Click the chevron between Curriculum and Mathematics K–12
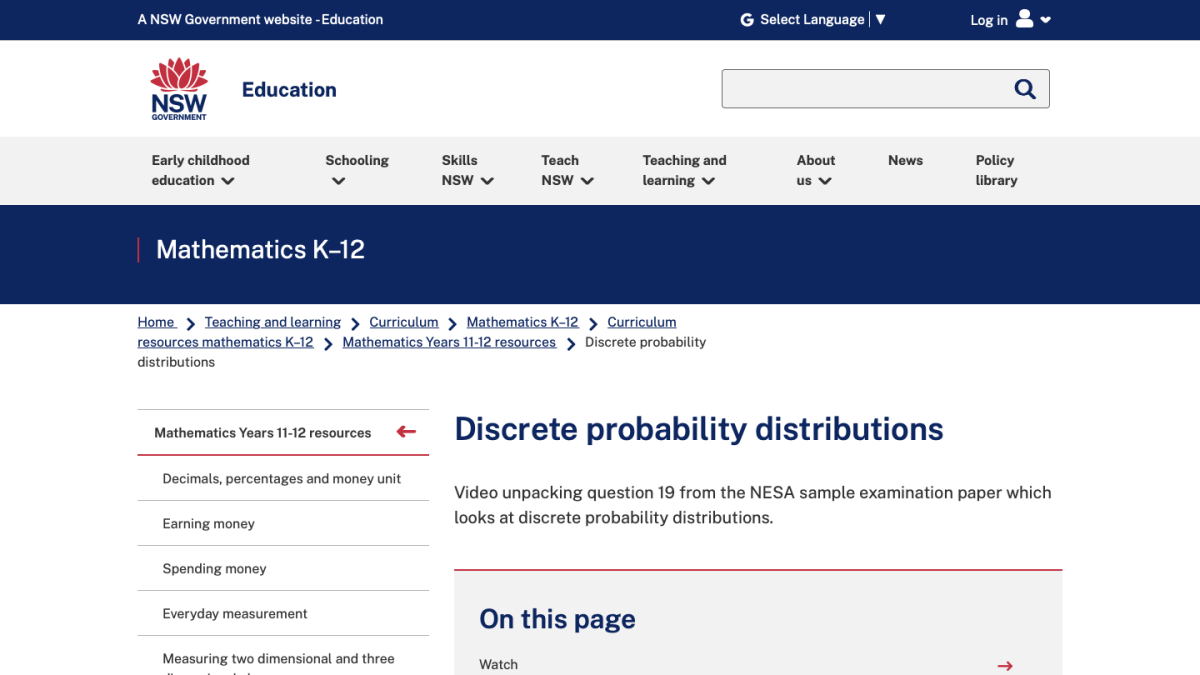The width and height of the screenshot is (1200, 675). coord(452,322)
